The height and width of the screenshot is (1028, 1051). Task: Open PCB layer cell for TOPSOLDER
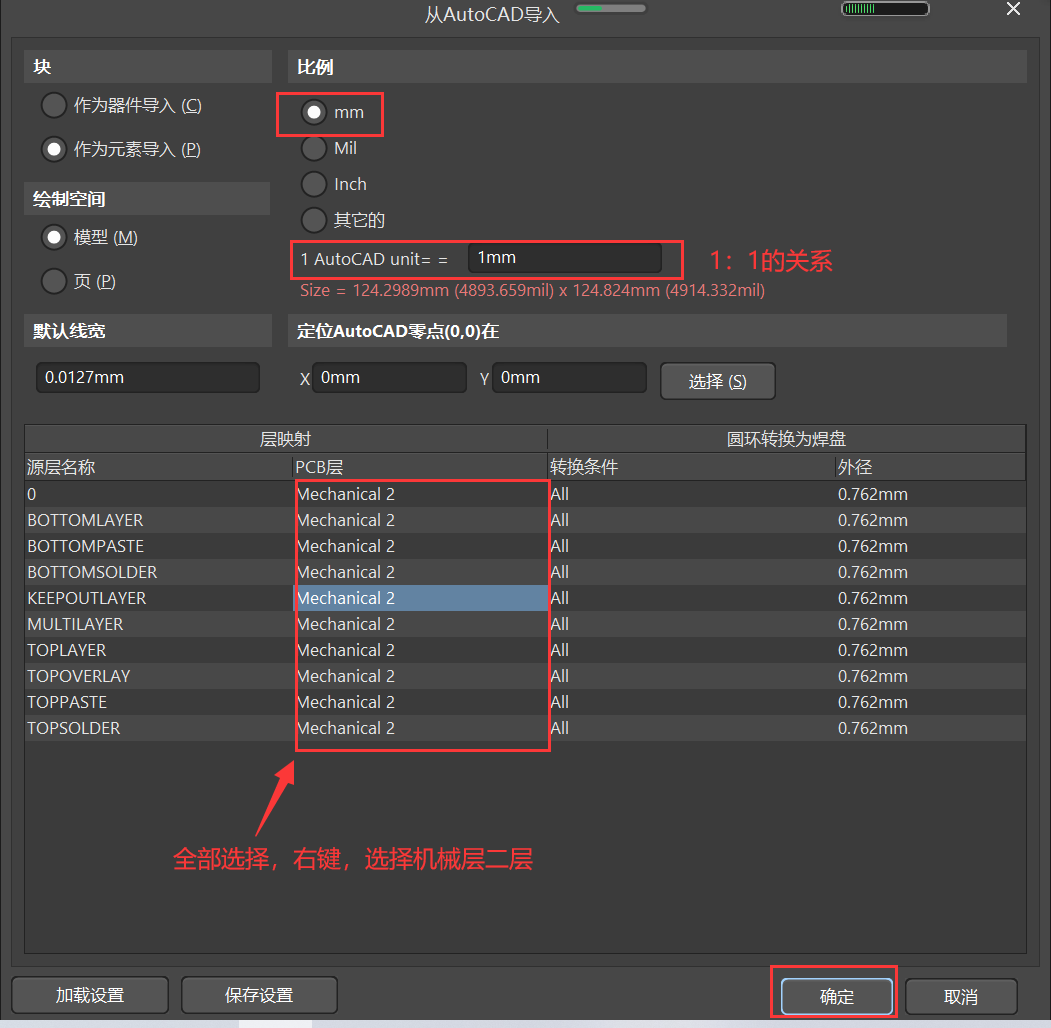coord(420,728)
